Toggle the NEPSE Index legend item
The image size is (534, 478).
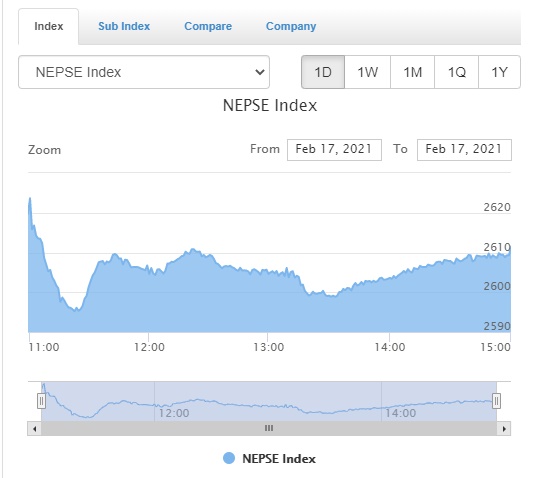tap(269, 459)
